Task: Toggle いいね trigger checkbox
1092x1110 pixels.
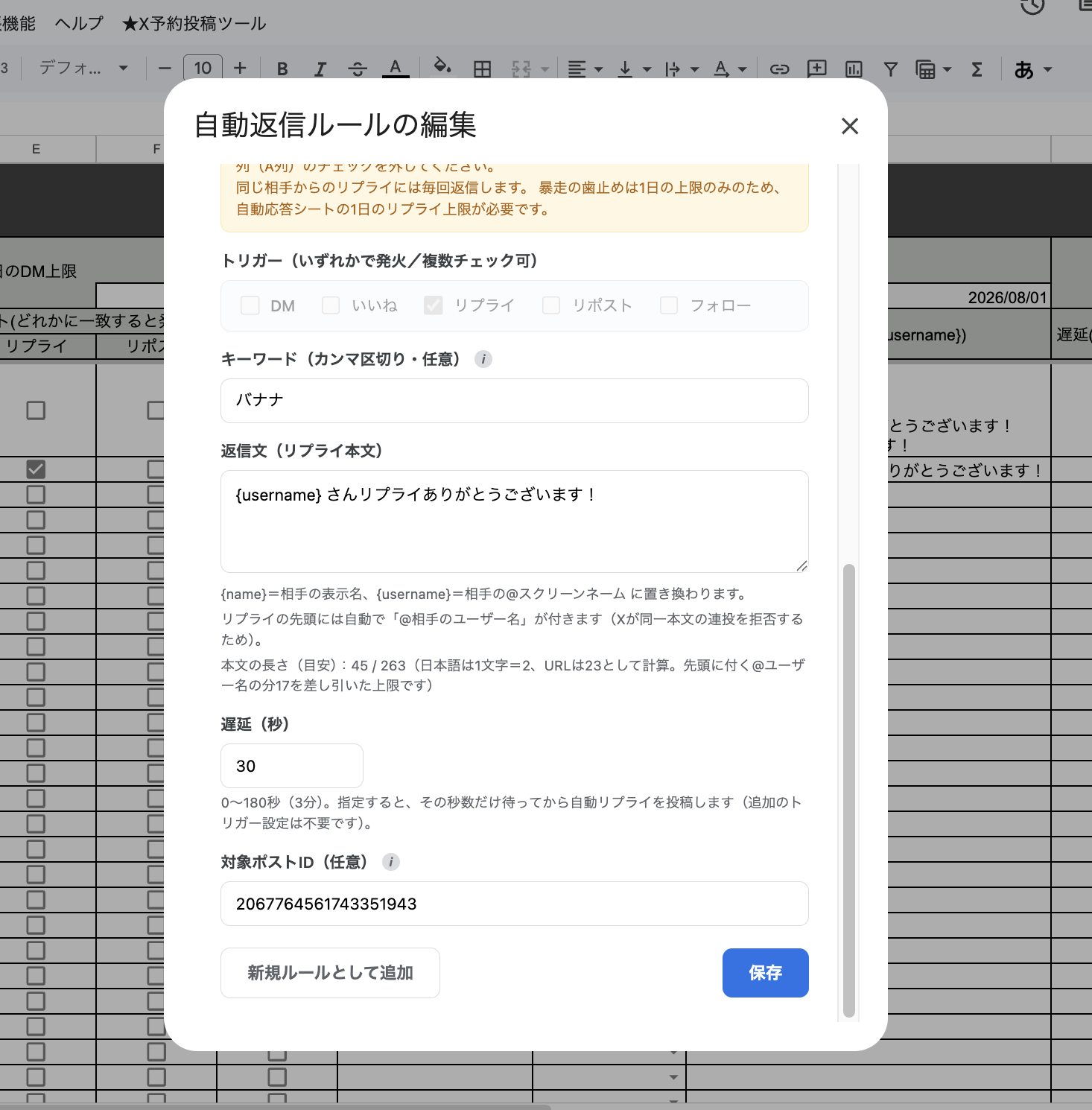Action: (331, 305)
